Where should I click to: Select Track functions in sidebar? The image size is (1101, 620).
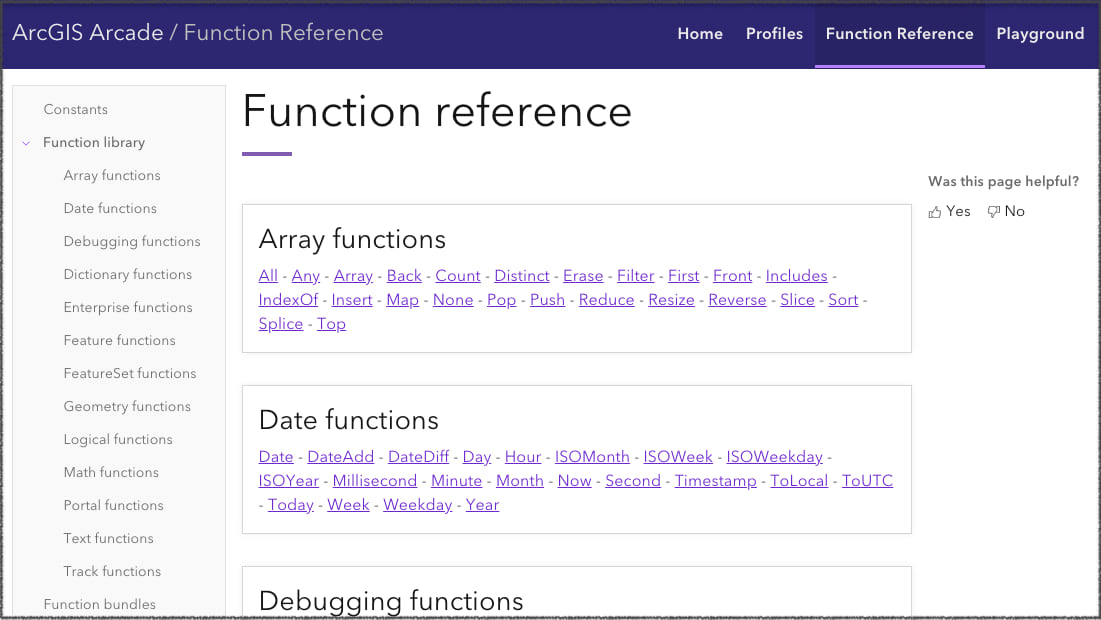point(112,572)
